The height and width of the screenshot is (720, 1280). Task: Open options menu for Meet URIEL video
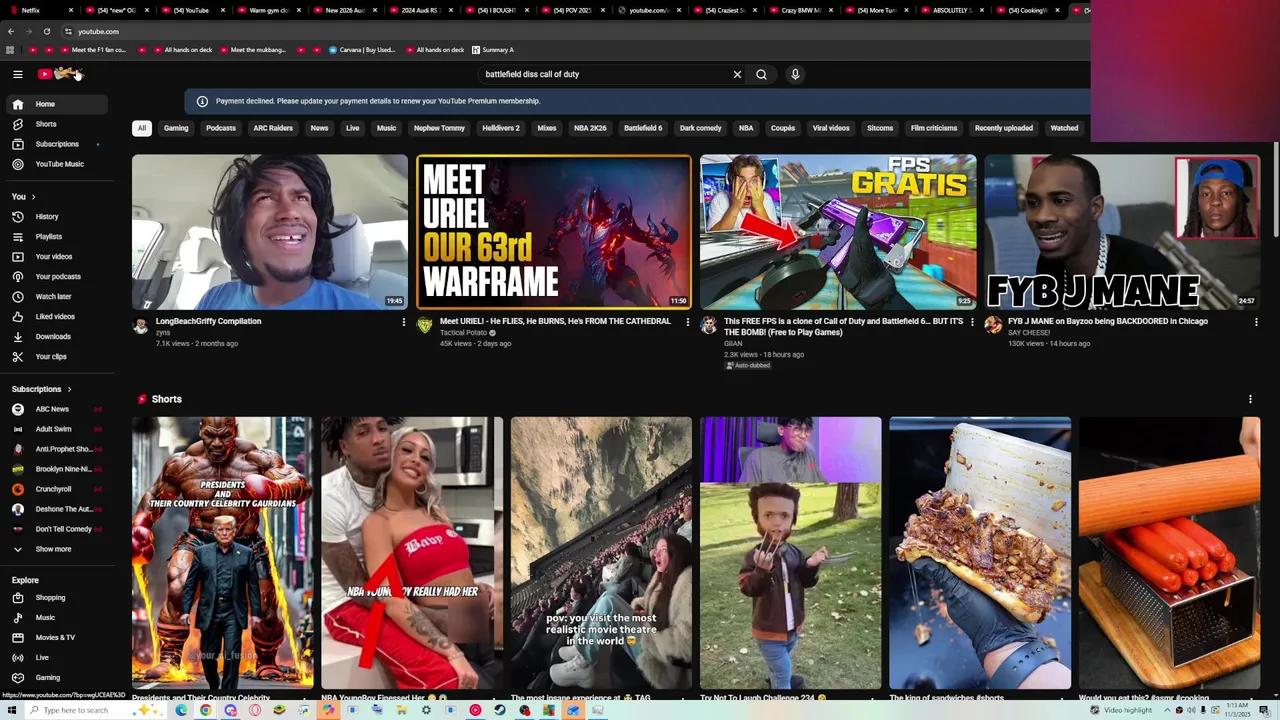coord(687,322)
